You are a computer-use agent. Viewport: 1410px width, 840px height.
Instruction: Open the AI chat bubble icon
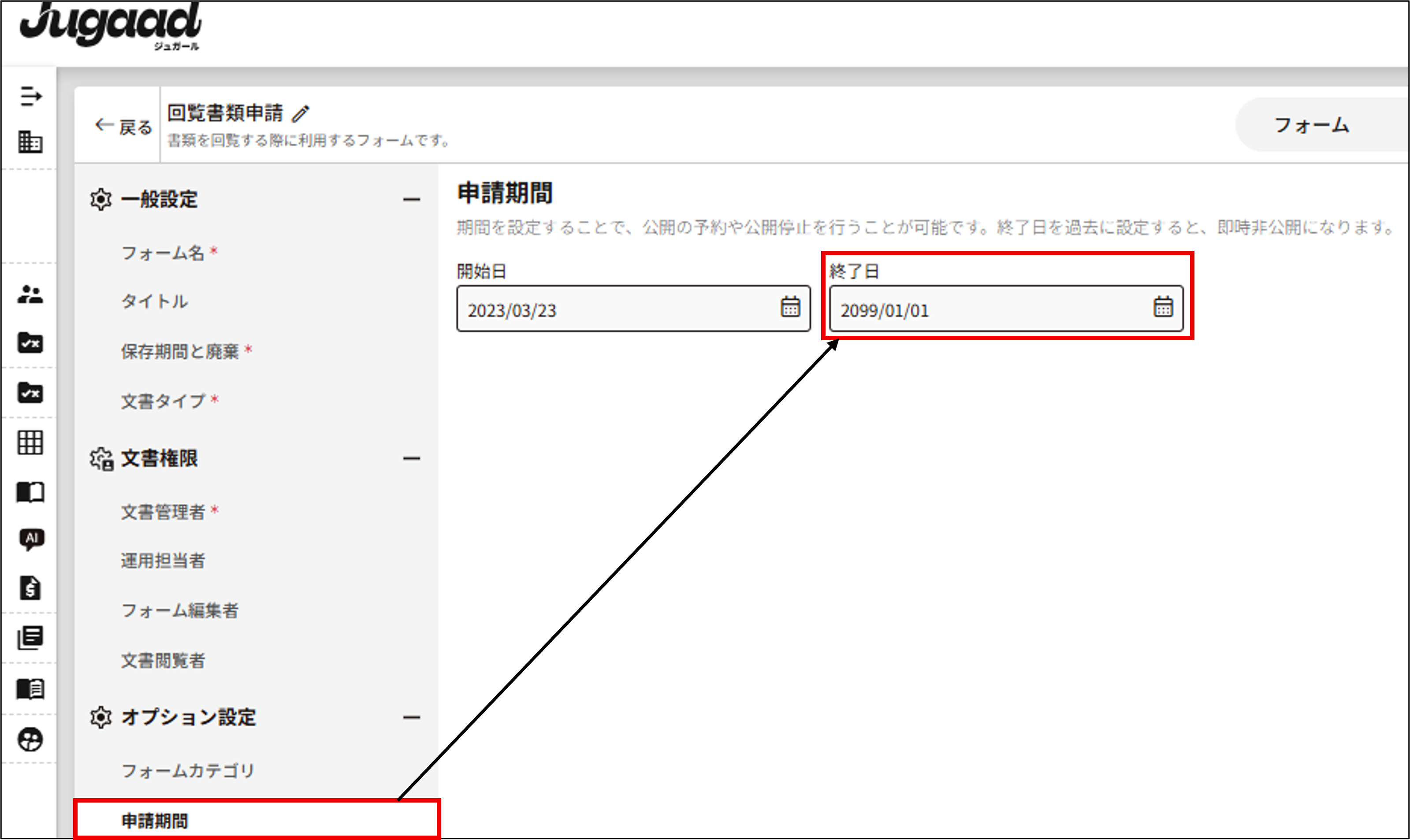click(31, 539)
